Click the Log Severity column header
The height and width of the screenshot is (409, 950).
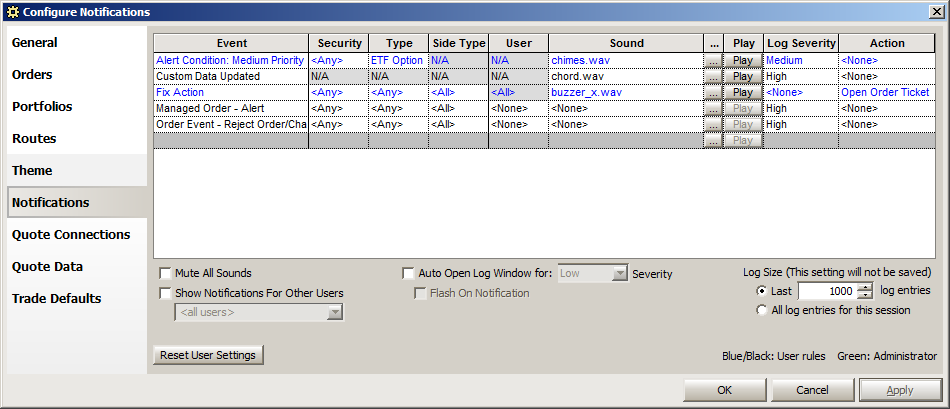[x=801, y=43]
